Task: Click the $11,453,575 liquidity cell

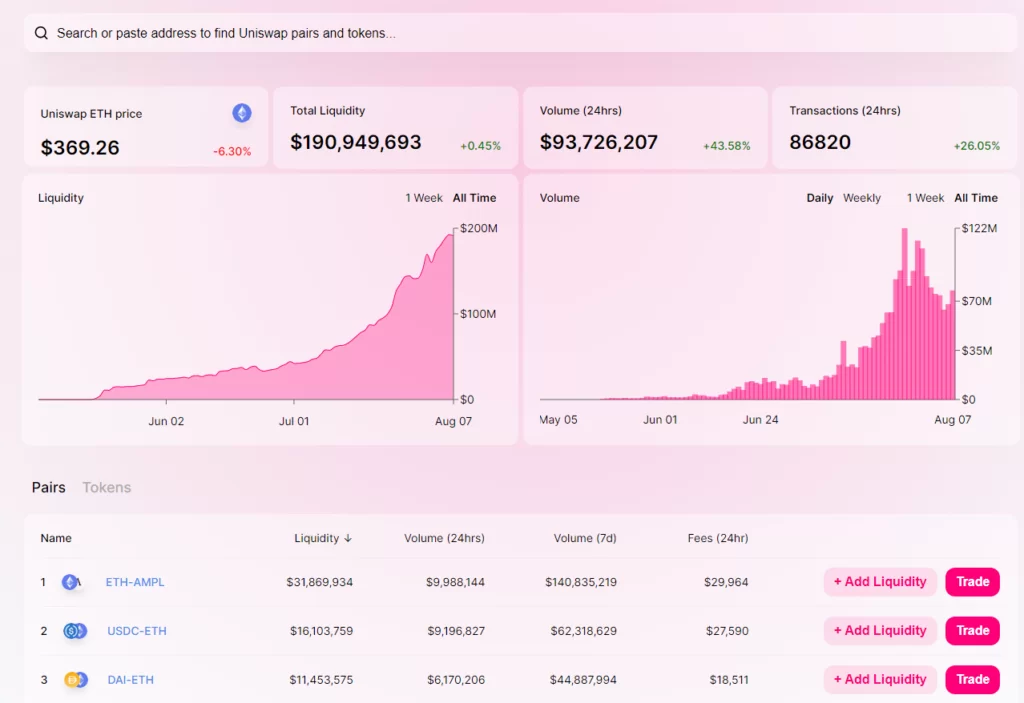Action: coord(321,680)
